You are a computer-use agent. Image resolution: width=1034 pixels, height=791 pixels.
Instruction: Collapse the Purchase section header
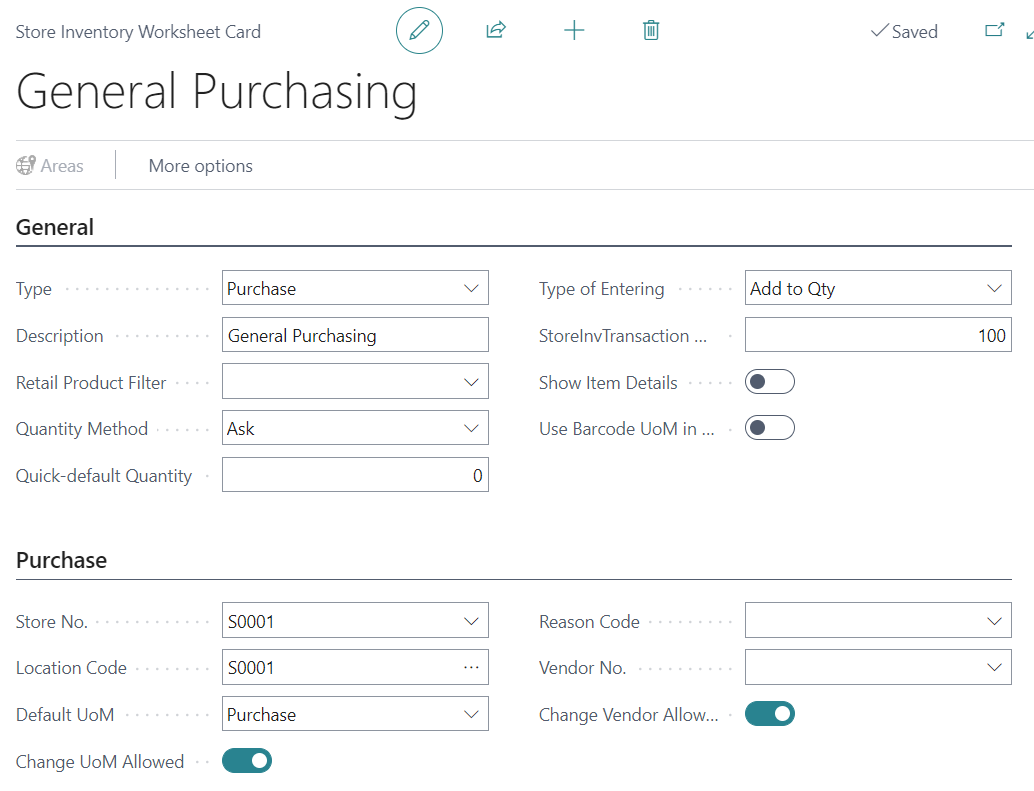pyautogui.click(x=61, y=560)
